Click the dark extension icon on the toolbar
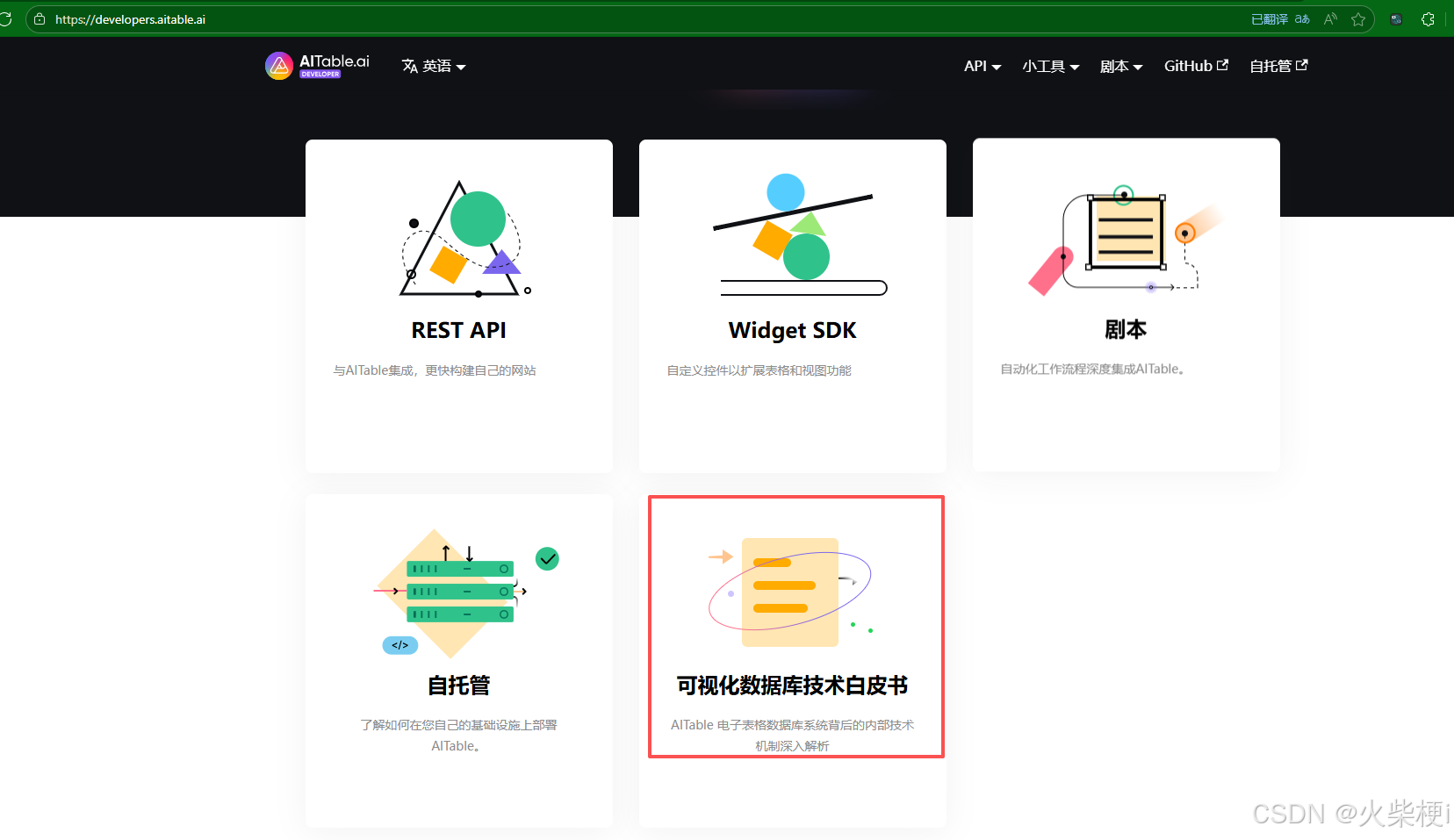 (1396, 18)
